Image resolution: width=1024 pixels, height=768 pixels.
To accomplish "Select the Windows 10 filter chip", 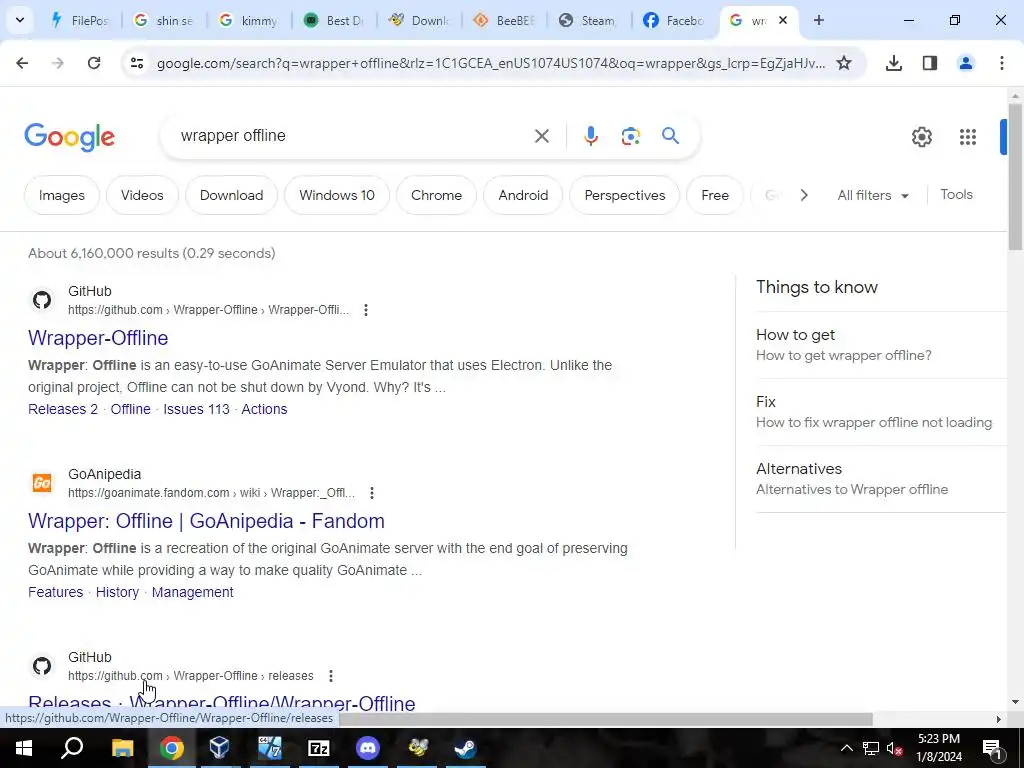I will [336, 195].
